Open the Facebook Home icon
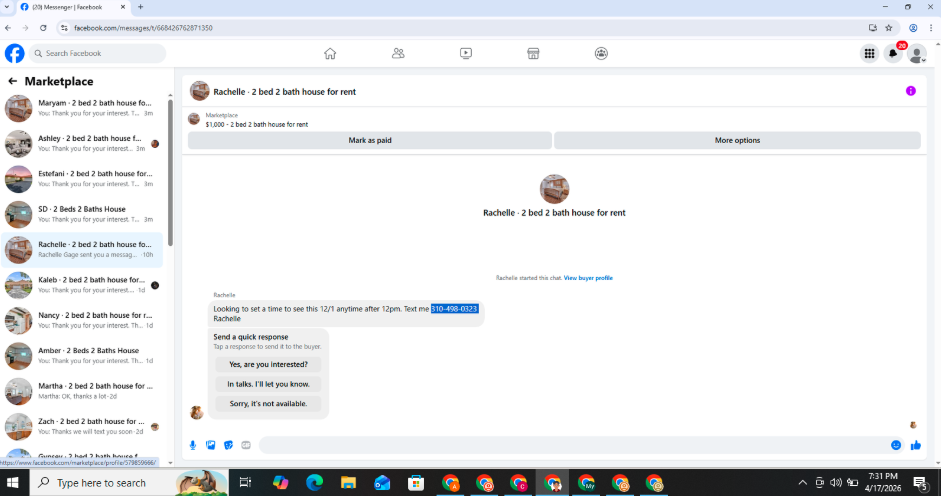The image size is (941, 496). tap(330, 53)
